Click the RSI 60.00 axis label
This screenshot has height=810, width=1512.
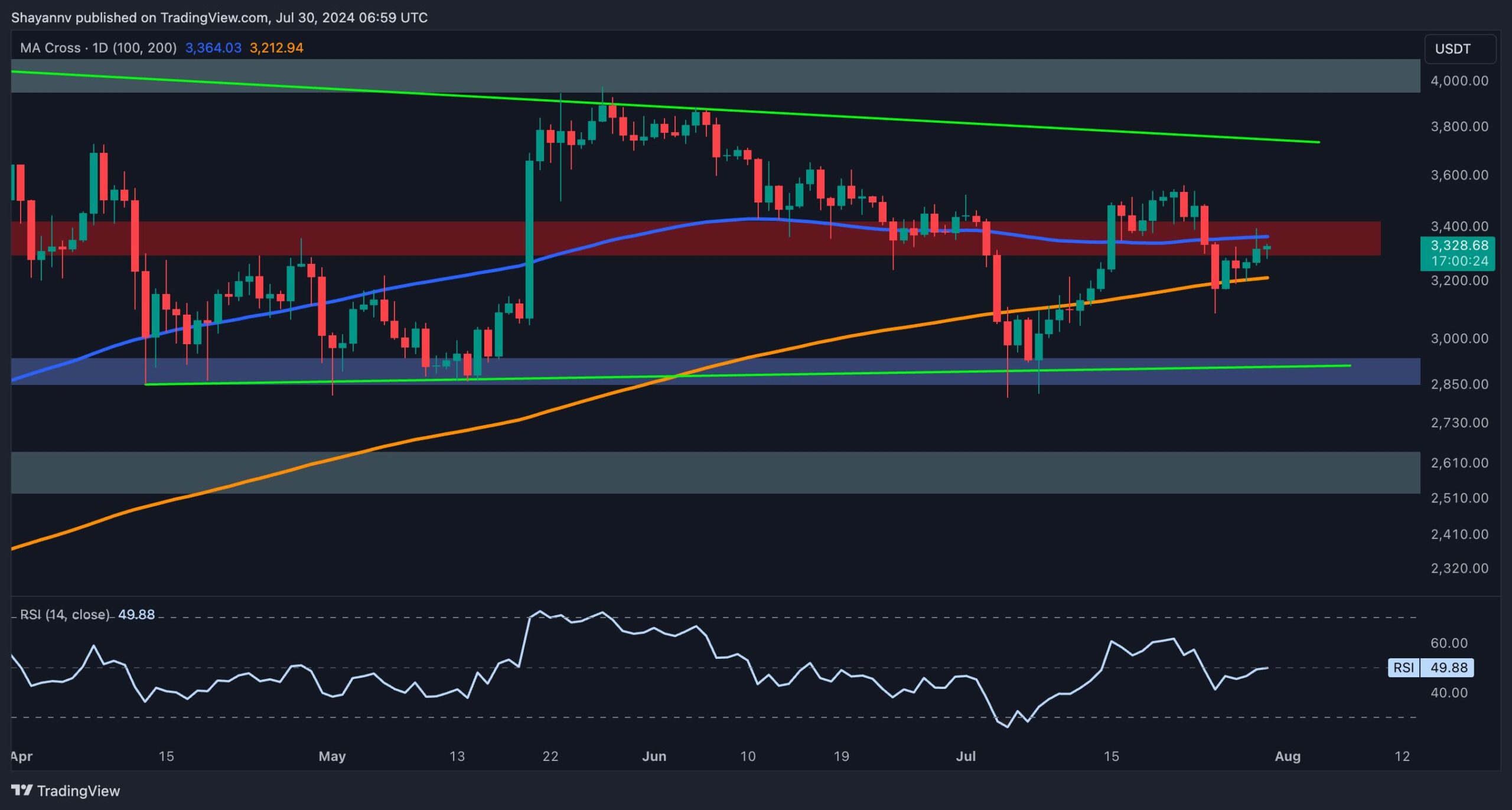click(x=1449, y=643)
